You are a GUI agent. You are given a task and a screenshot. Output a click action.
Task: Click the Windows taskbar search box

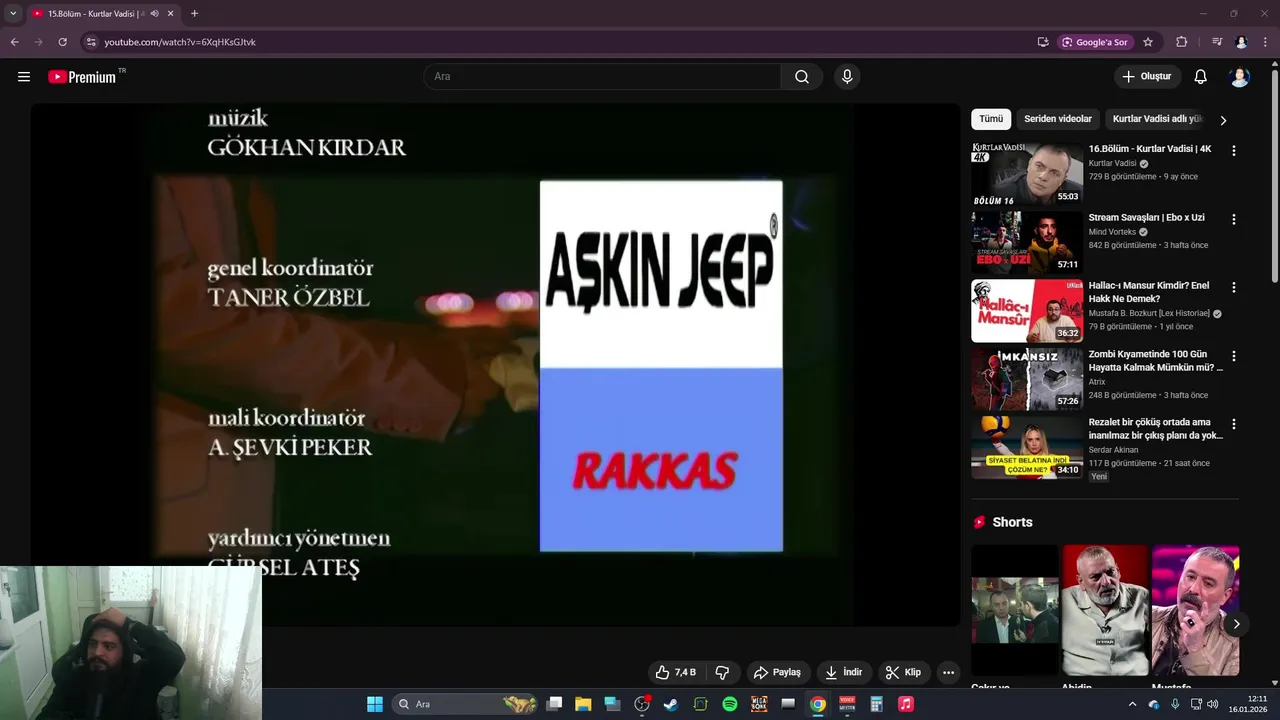click(x=465, y=704)
